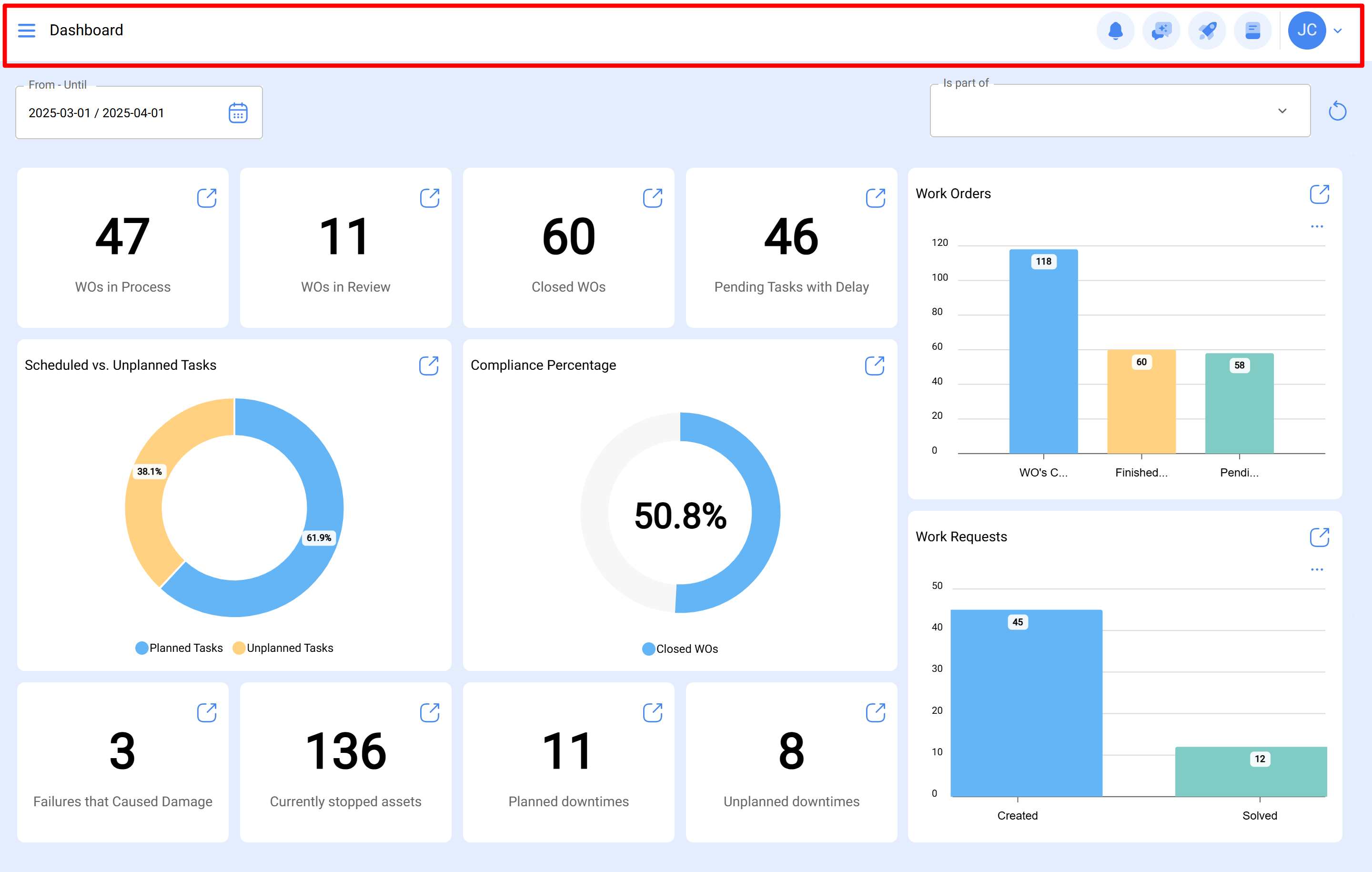Open the hamburger navigation menu
The height and width of the screenshot is (872, 1372).
26,30
